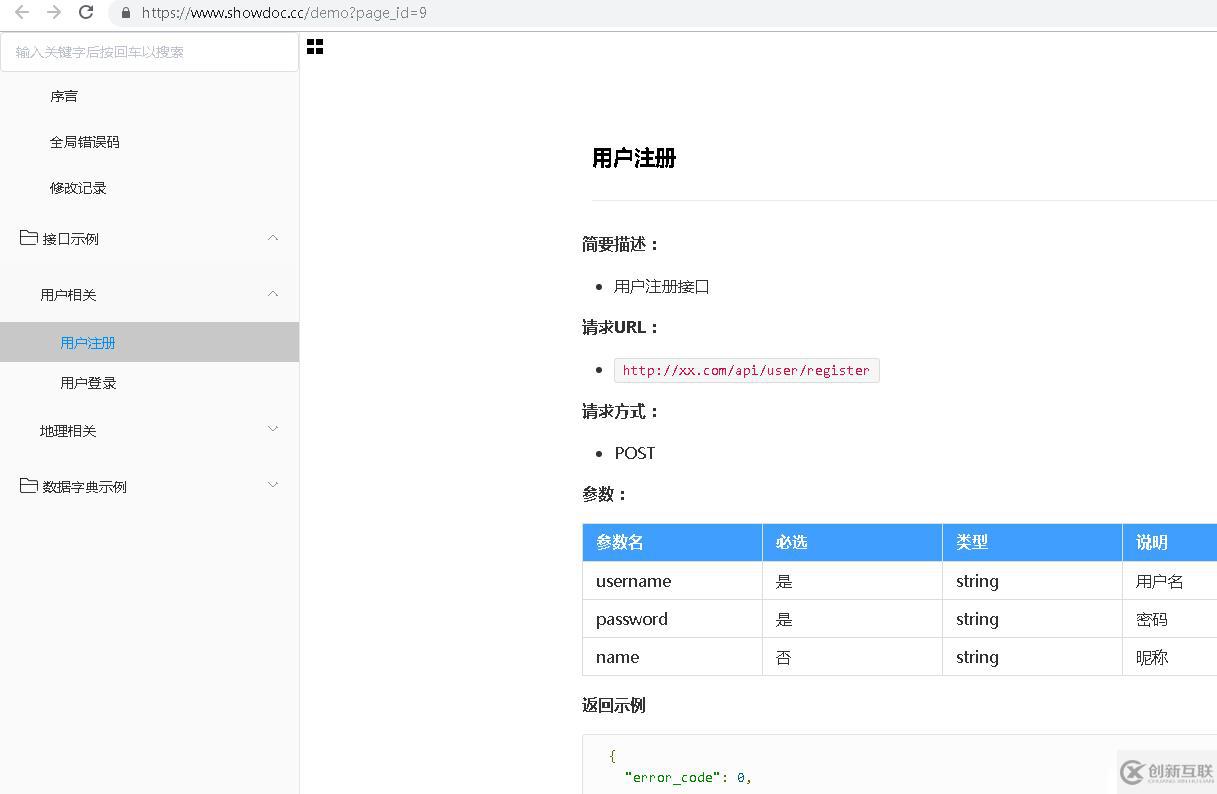
Task: Click the padlock site security icon
Action: click(125, 13)
